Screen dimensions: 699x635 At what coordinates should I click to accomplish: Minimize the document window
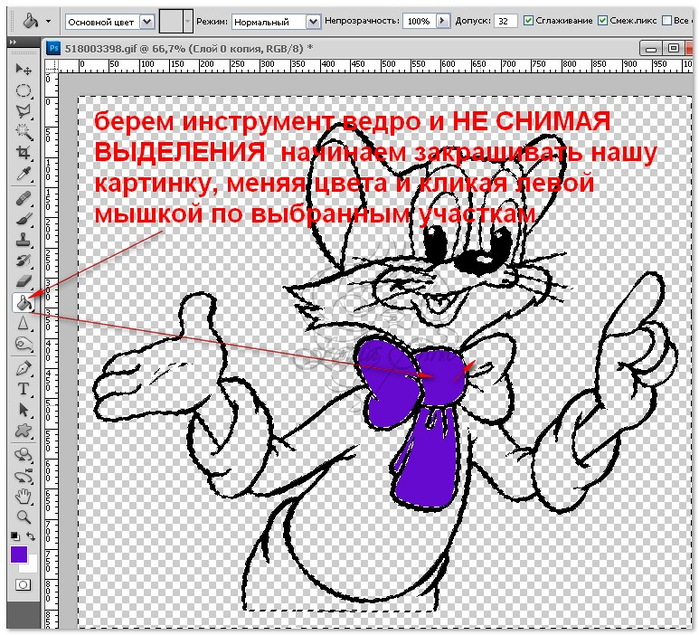point(650,48)
